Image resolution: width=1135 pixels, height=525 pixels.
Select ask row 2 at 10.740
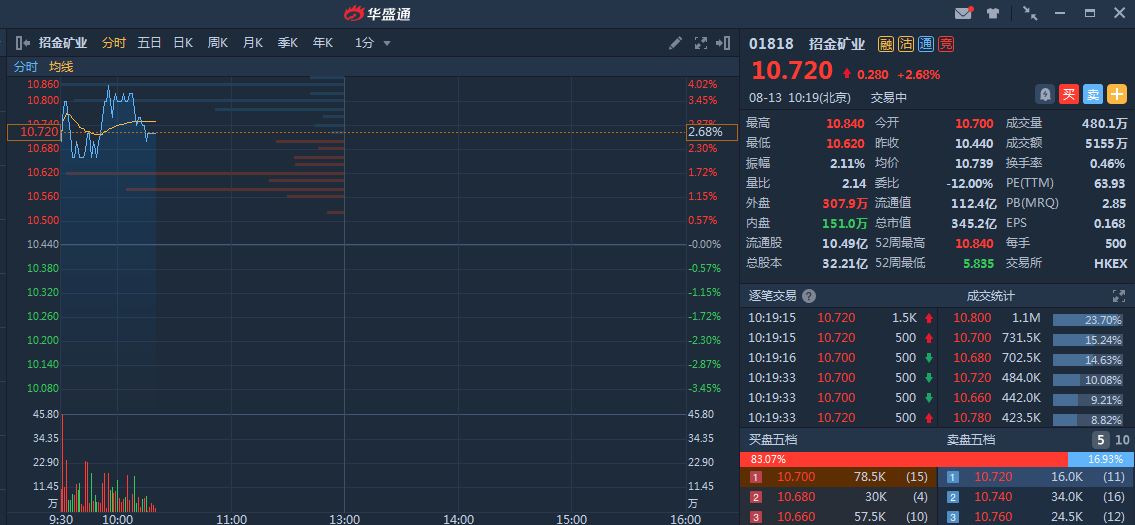pos(1037,497)
